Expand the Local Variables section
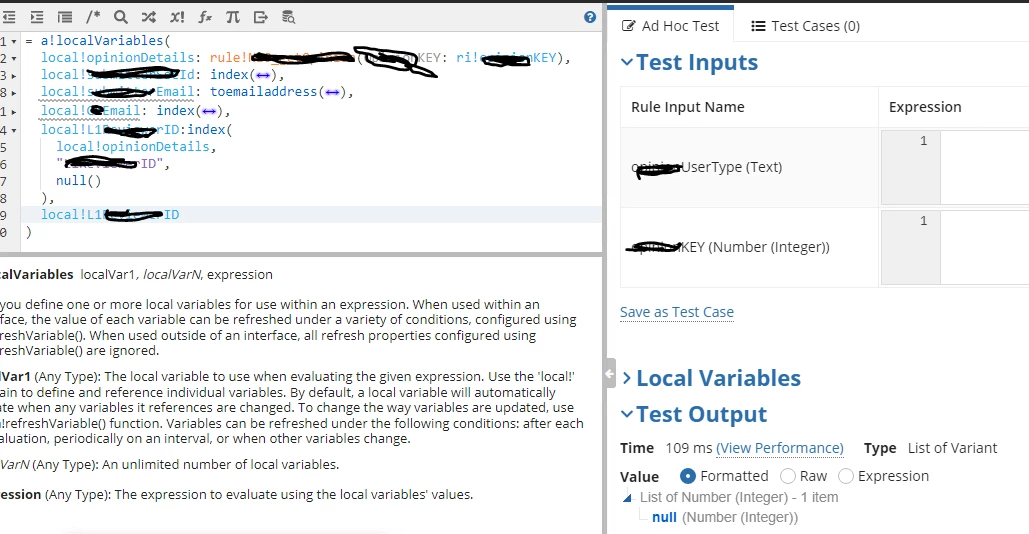 coord(627,379)
